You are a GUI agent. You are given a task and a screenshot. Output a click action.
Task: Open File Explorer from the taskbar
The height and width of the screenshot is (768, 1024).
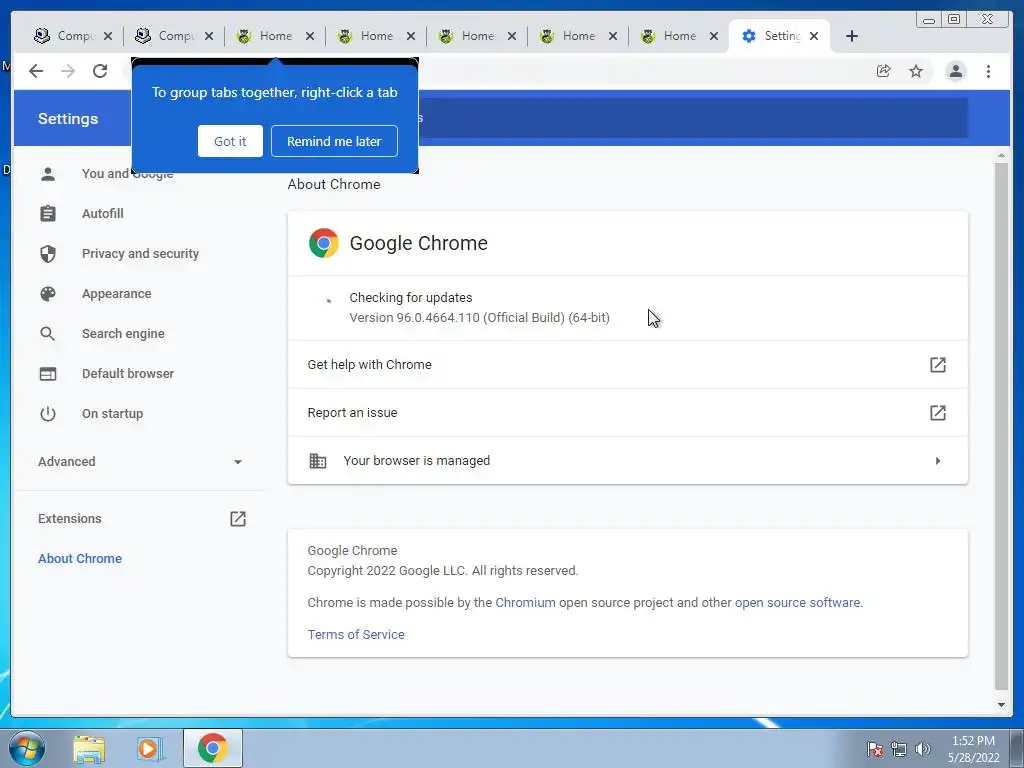pos(89,748)
